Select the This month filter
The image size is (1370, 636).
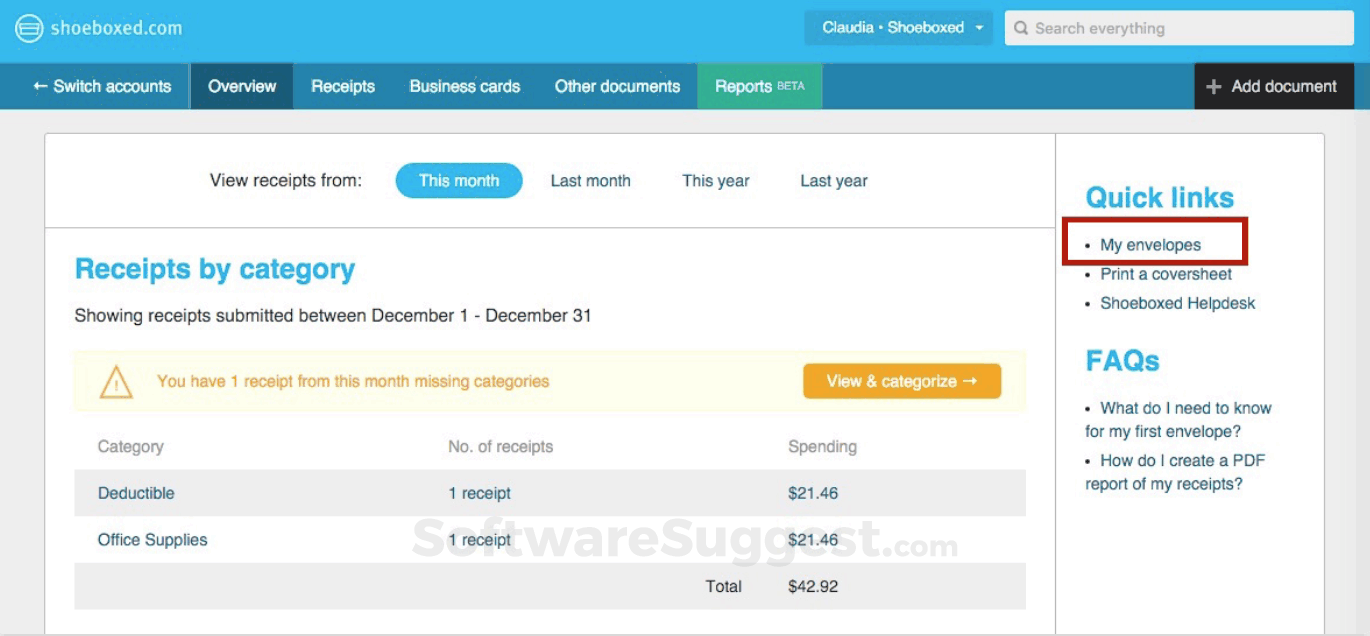pyautogui.click(x=459, y=181)
